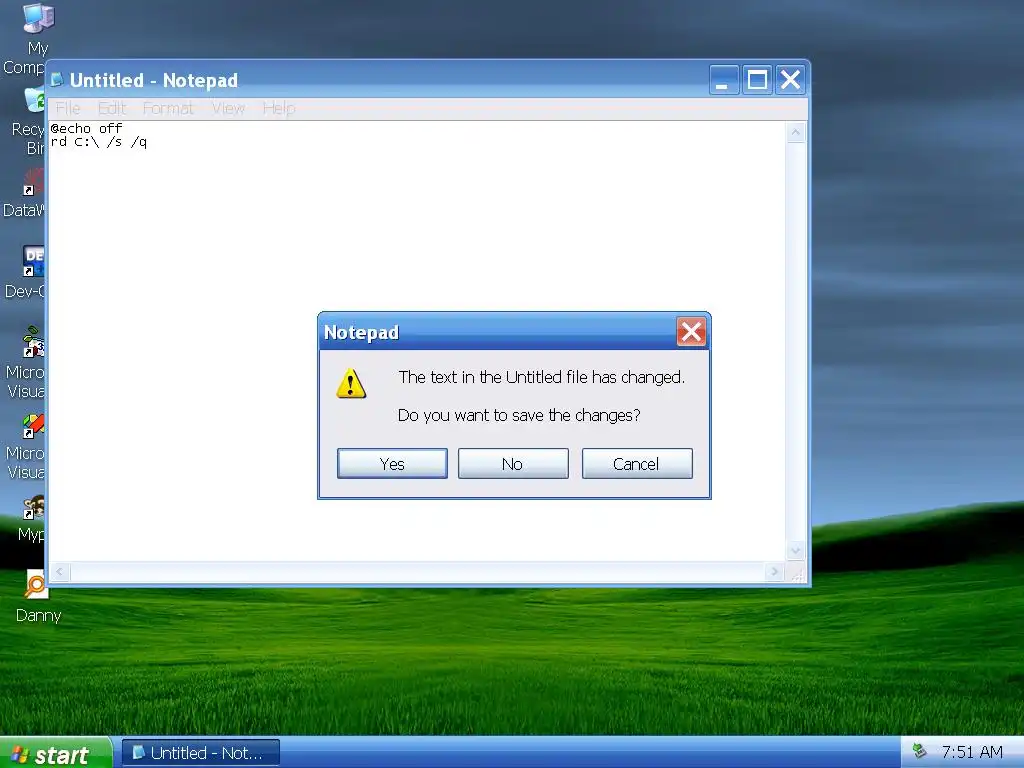This screenshot has width=1024, height=768.
Task: Open the View menu in Notepad
Action: tap(228, 108)
